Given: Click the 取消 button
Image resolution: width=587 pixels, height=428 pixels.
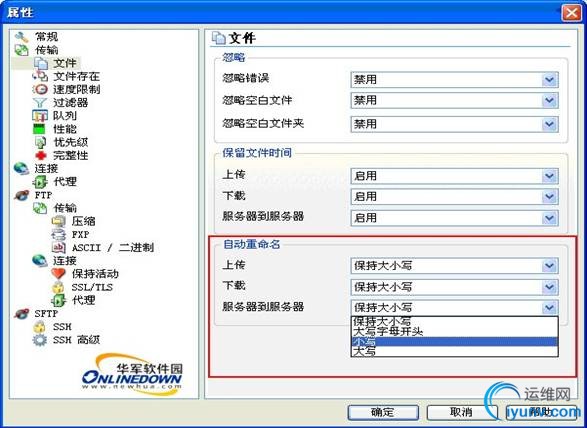Looking at the screenshot, I should coord(462,413).
